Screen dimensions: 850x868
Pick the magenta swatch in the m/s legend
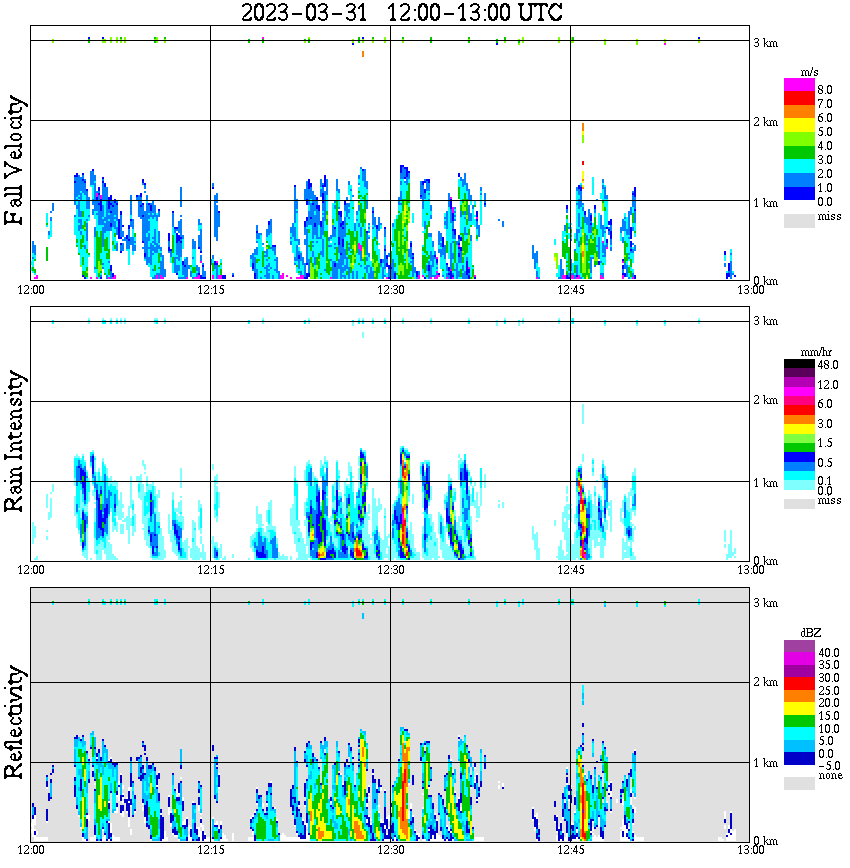pyautogui.click(x=799, y=84)
